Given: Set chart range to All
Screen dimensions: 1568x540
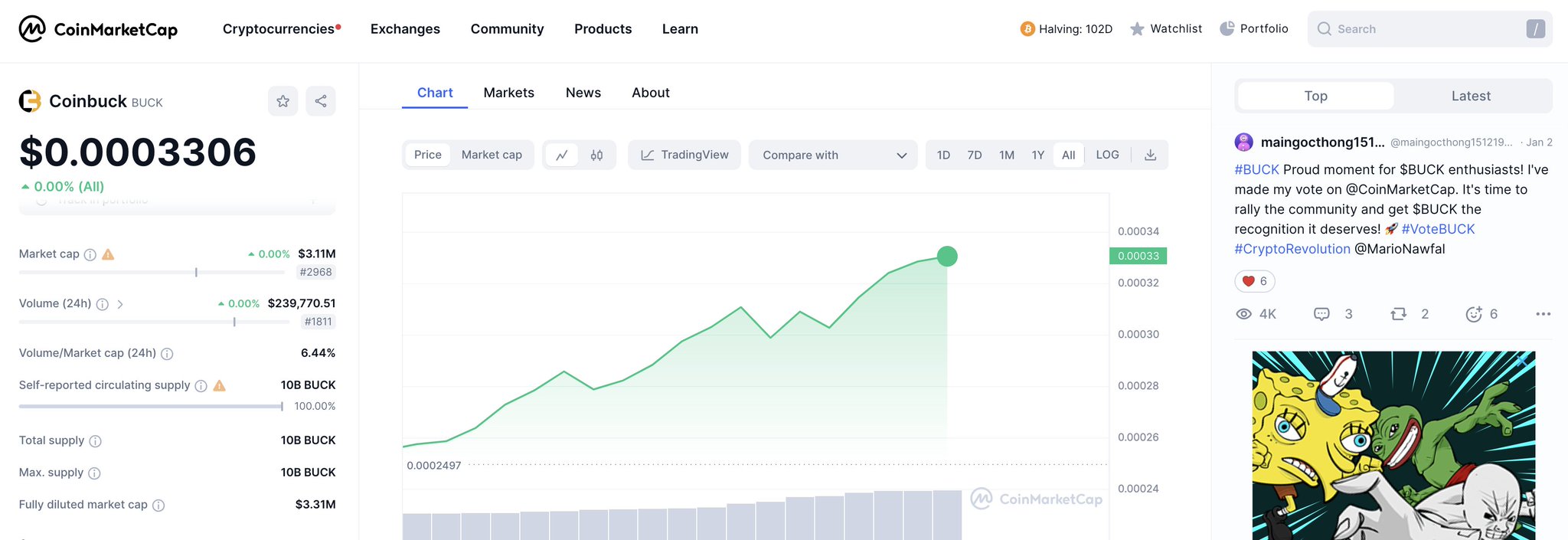Looking at the screenshot, I should coord(1069,155).
